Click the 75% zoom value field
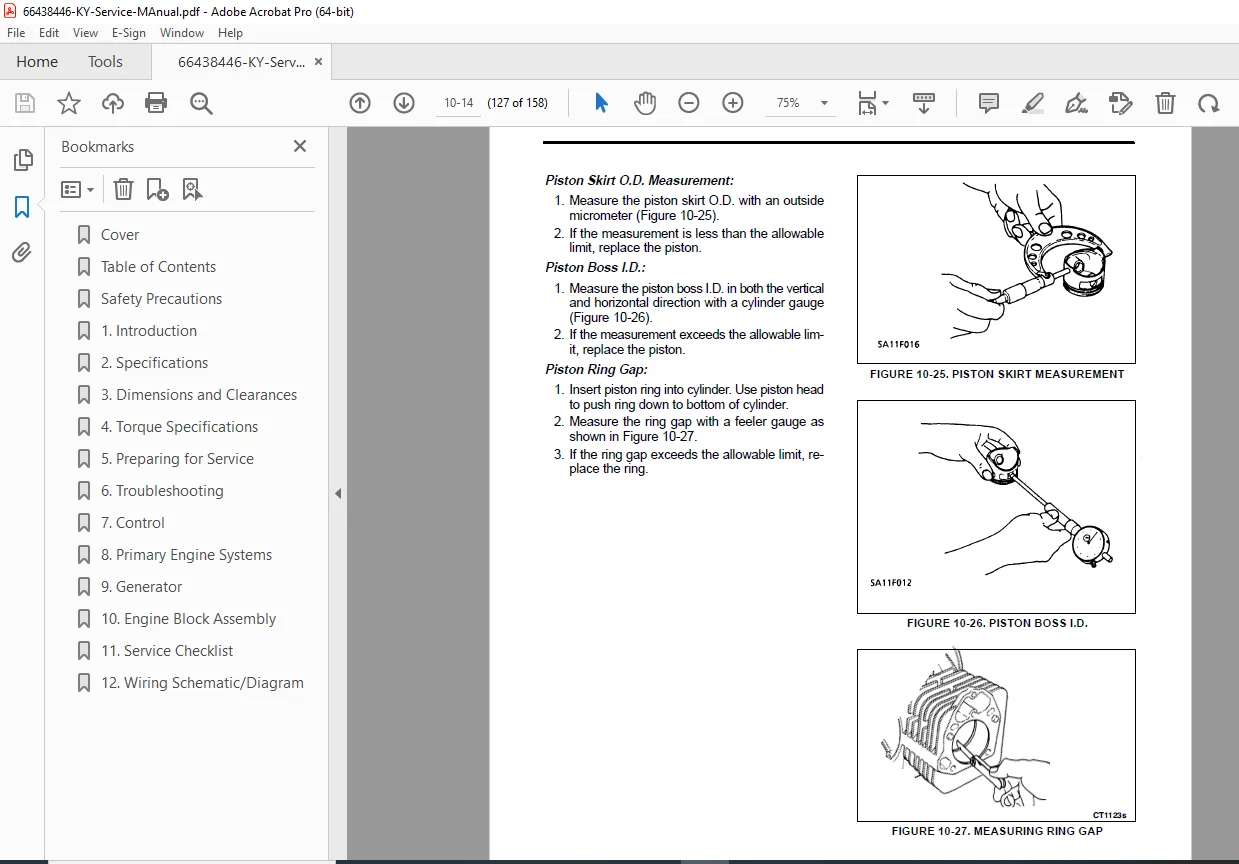 click(788, 103)
